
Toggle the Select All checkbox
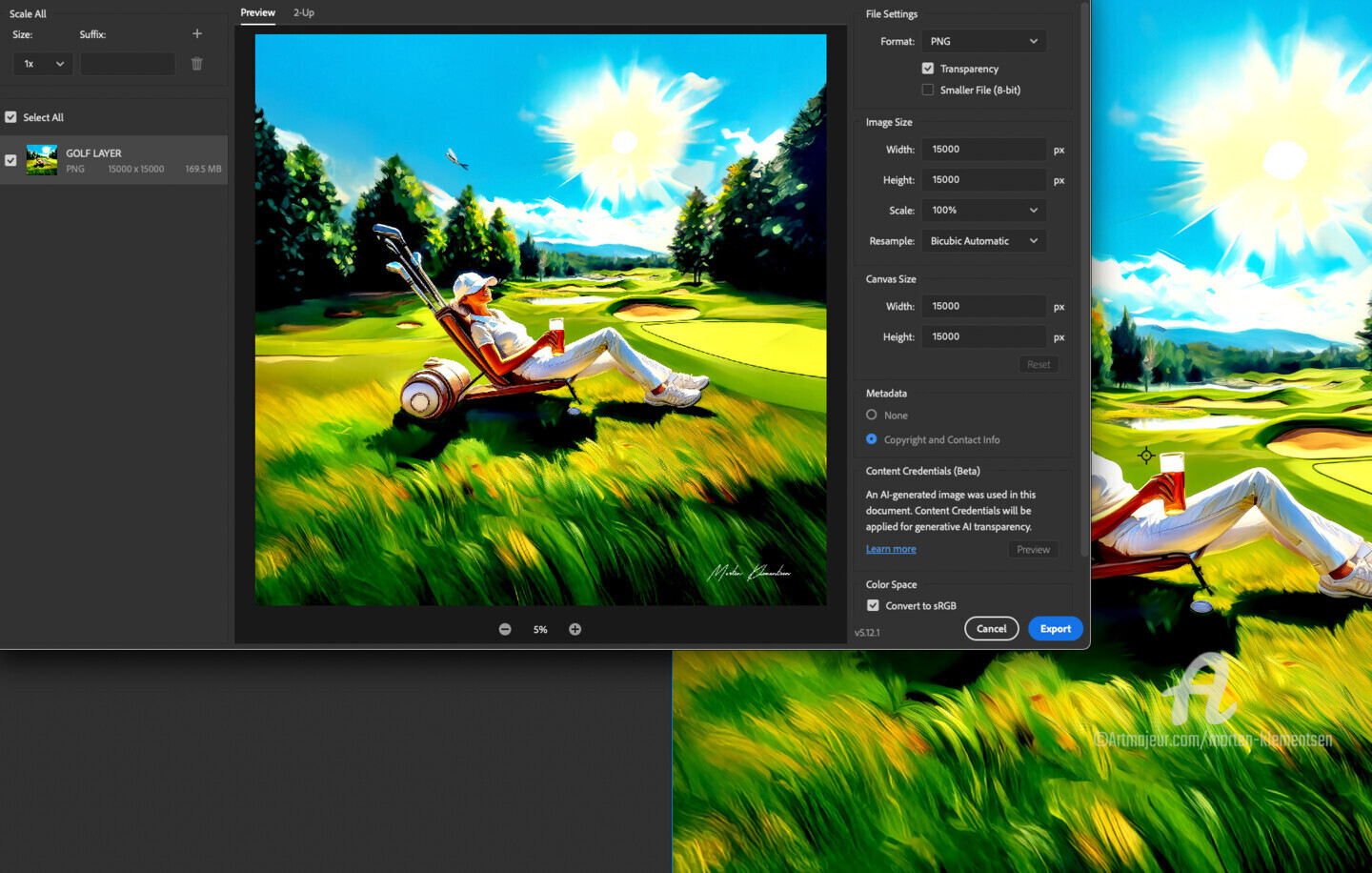click(x=10, y=117)
